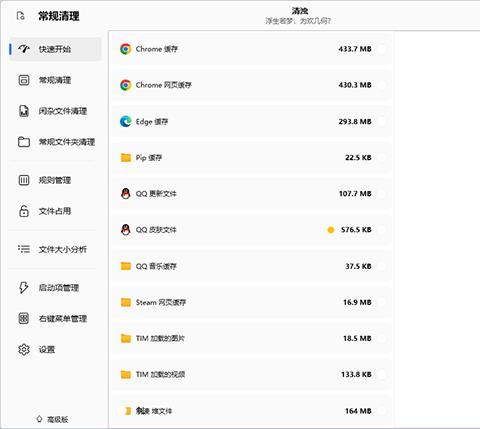This screenshot has height=429, width=480.
Task: Open the 设置 gear icon
Action: click(24, 349)
